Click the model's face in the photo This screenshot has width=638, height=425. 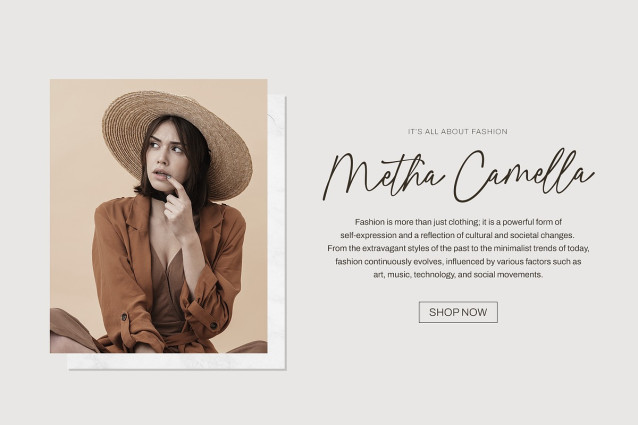pos(166,157)
